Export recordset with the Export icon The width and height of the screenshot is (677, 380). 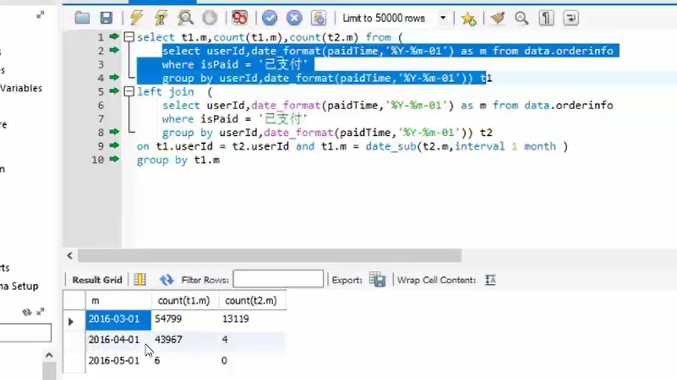(377, 280)
